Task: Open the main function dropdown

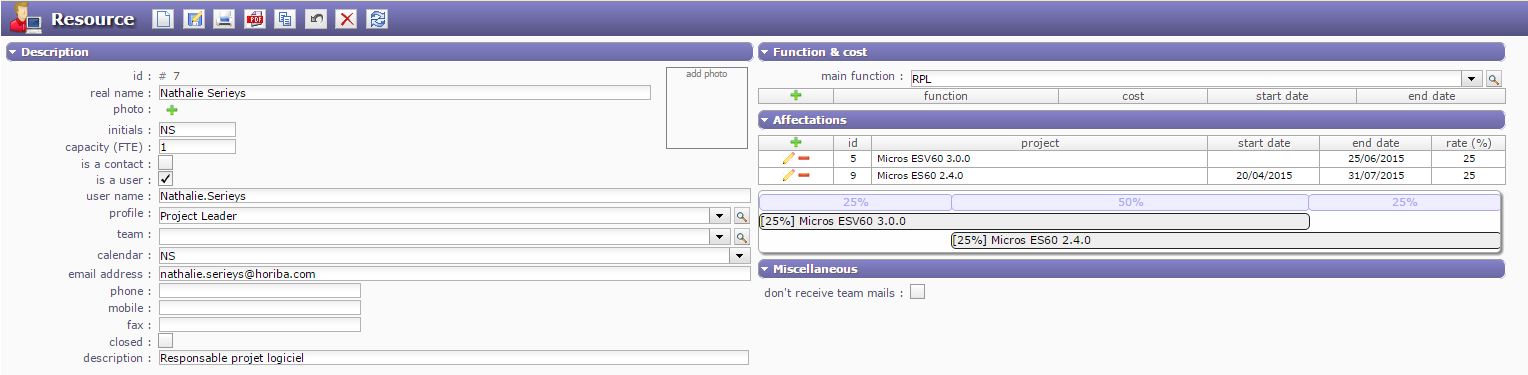Action: click(x=1472, y=78)
